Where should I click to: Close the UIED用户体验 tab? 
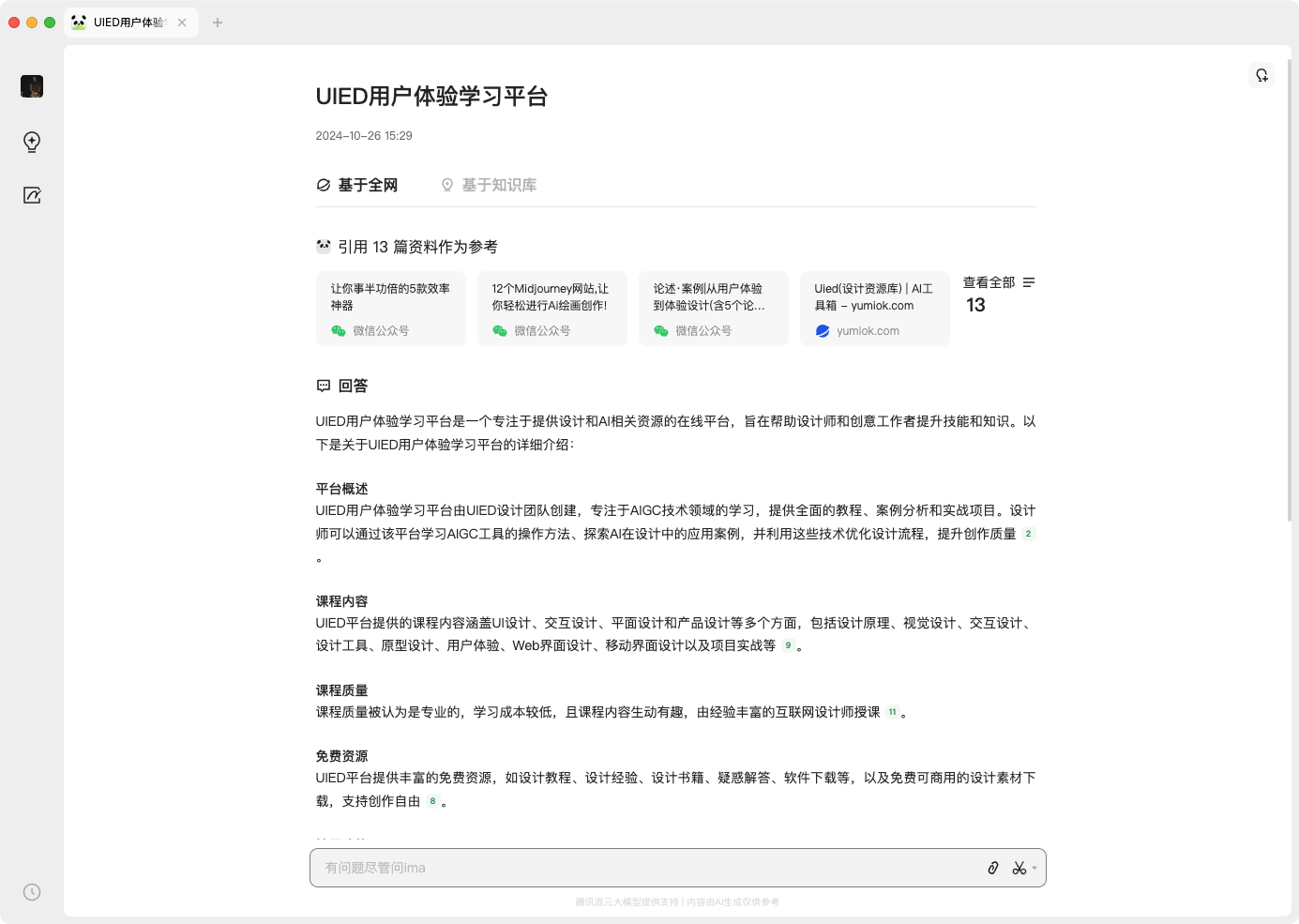[x=182, y=23]
